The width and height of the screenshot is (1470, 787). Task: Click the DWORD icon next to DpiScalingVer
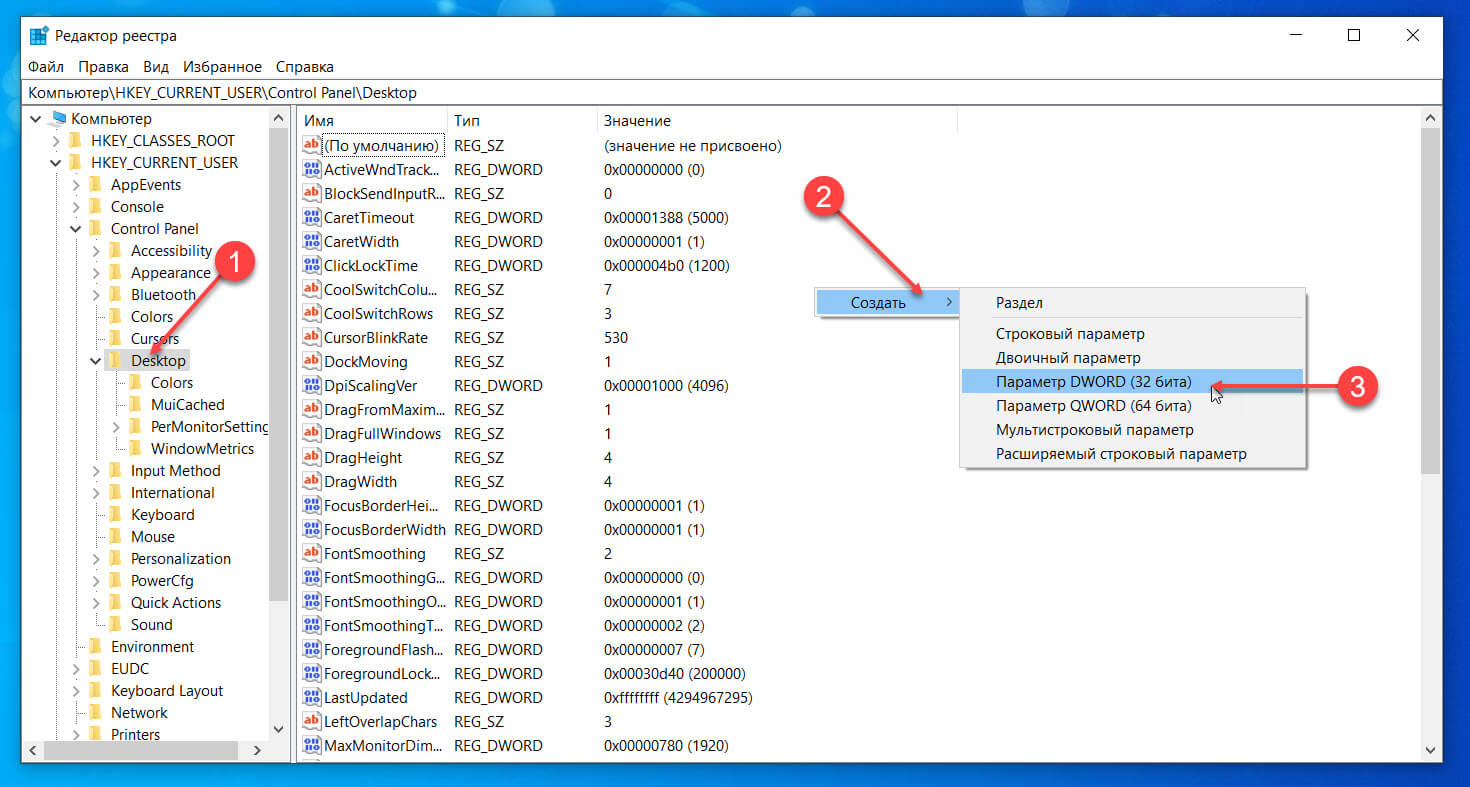pos(311,386)
